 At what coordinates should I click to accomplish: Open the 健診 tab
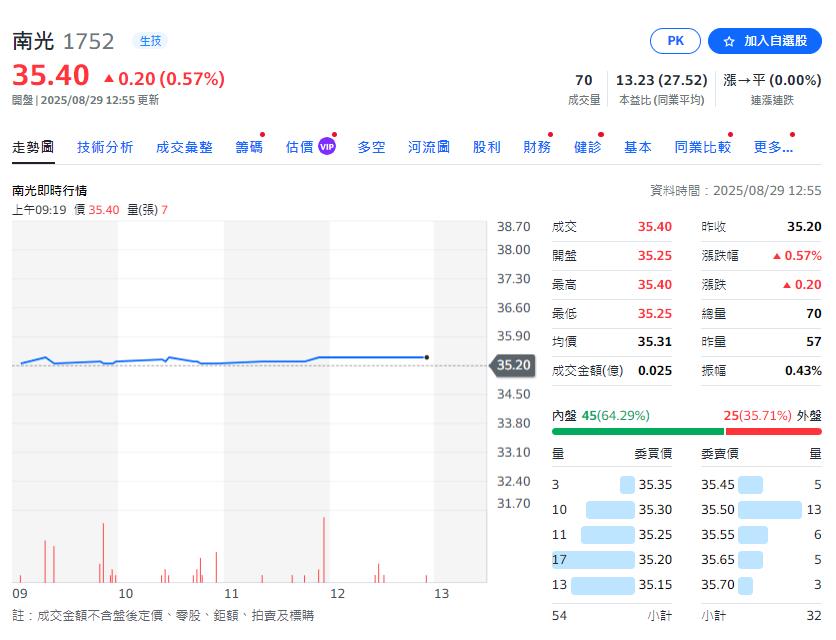point(588,147)
